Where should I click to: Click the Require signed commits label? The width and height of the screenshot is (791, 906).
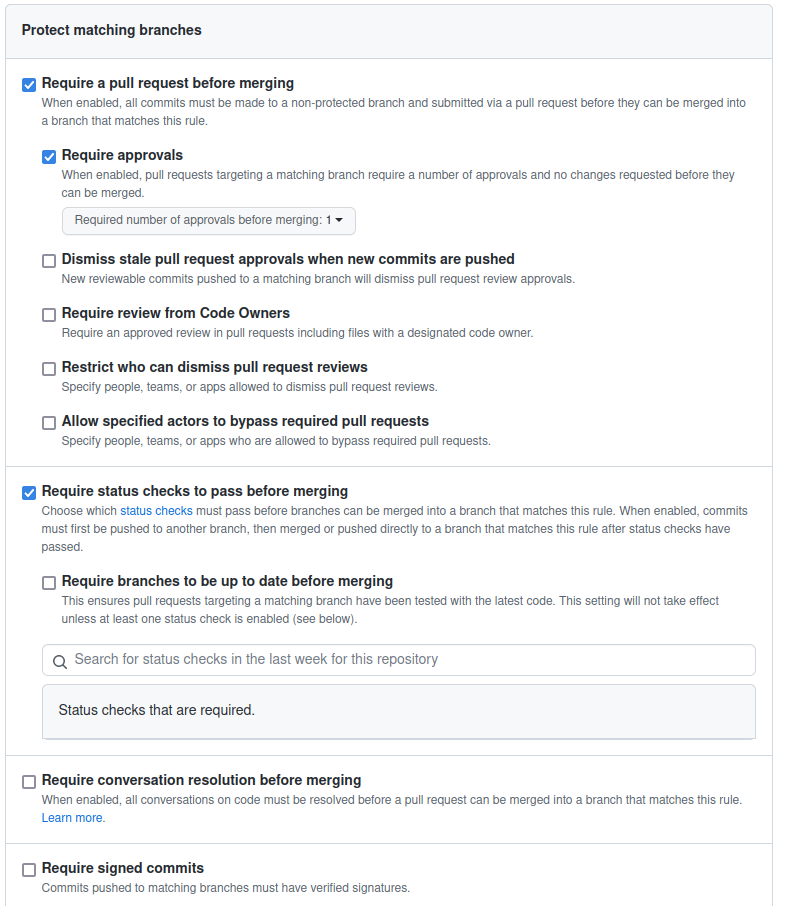click(x=122, y=868)
